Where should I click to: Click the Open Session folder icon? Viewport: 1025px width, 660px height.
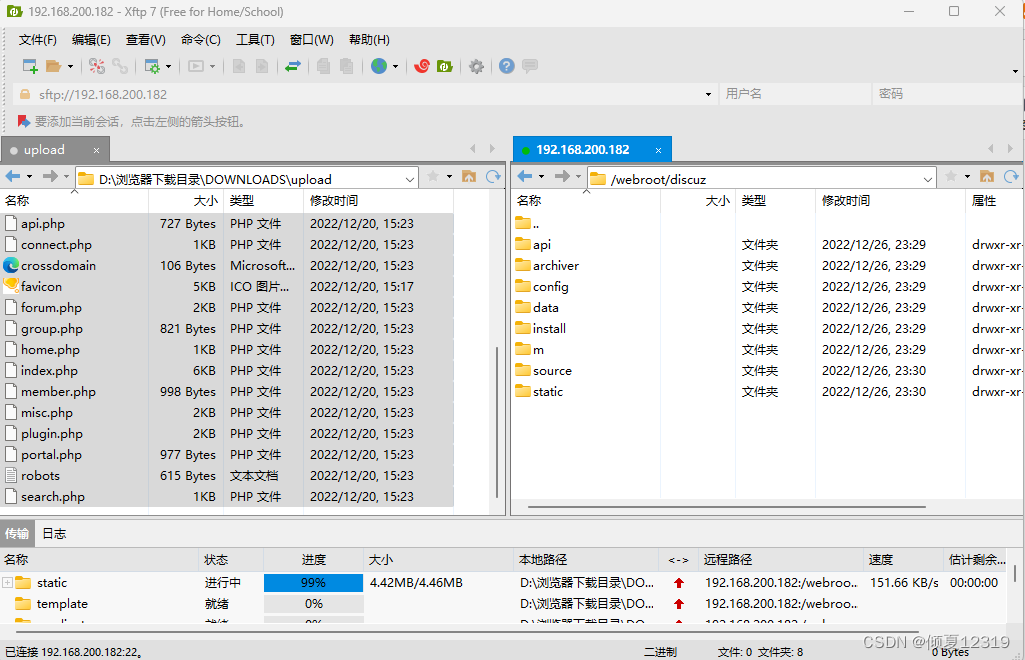[54, 66]
